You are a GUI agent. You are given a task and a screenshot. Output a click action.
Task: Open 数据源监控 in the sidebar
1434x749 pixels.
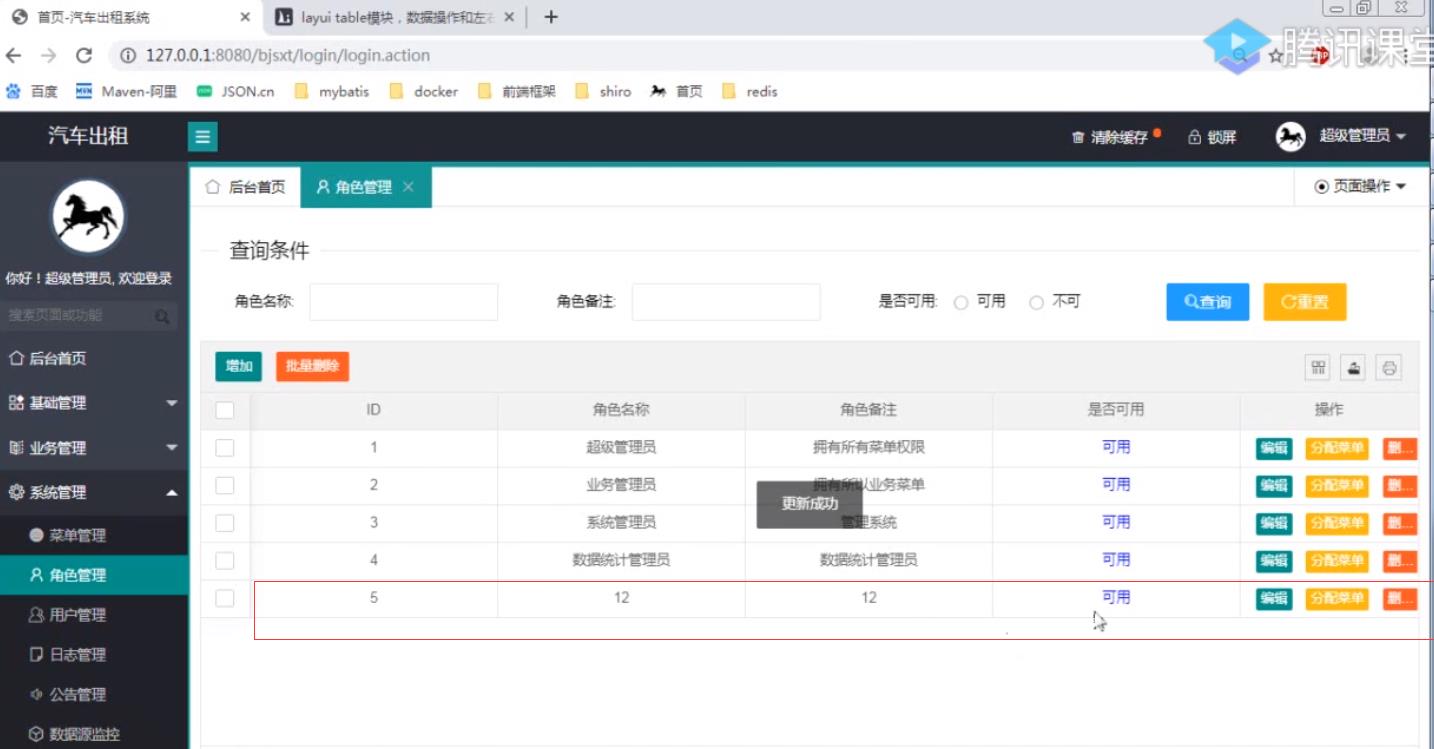(94, 734)
